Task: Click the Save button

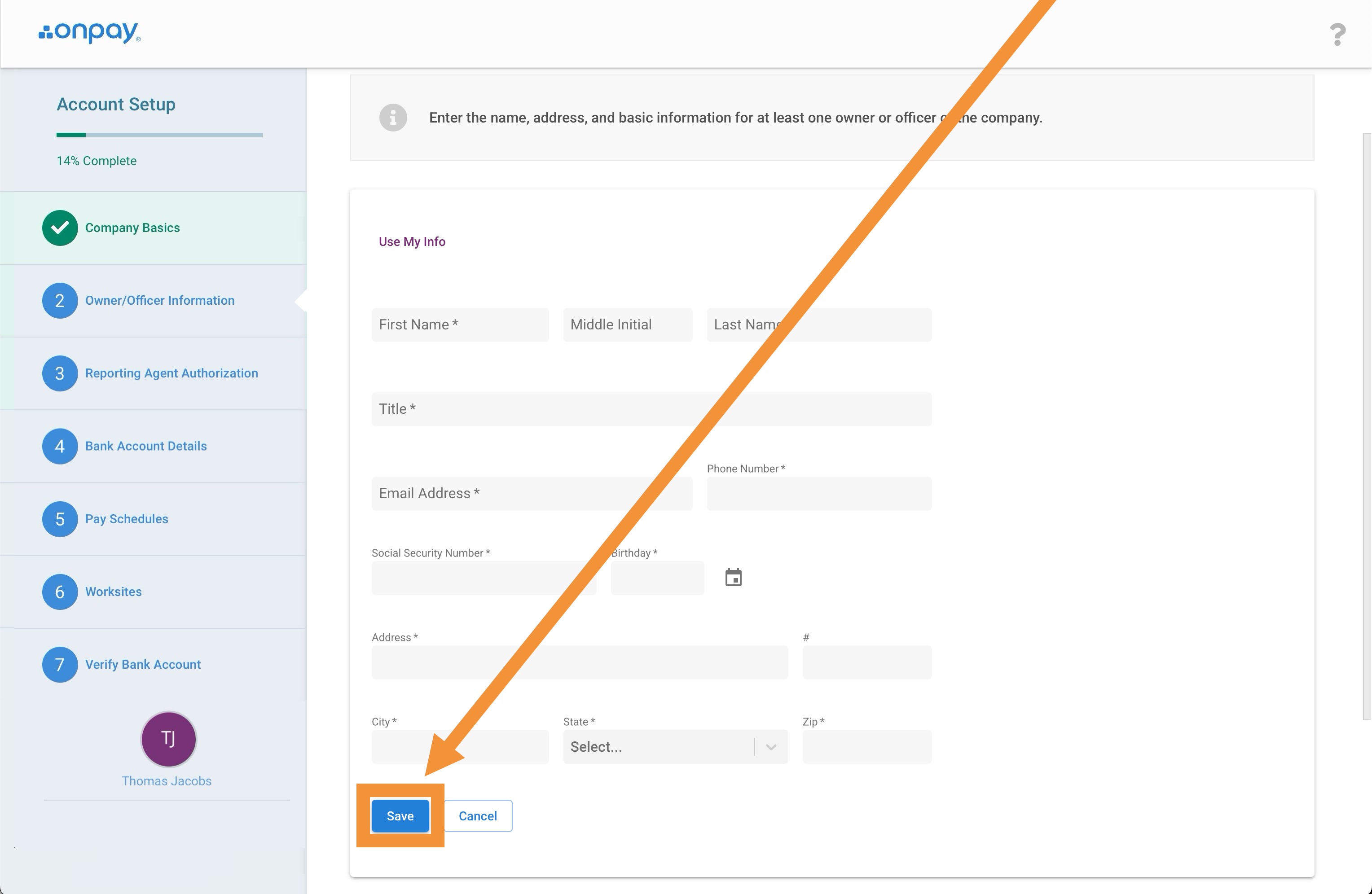Action: [x=400, y=815]
